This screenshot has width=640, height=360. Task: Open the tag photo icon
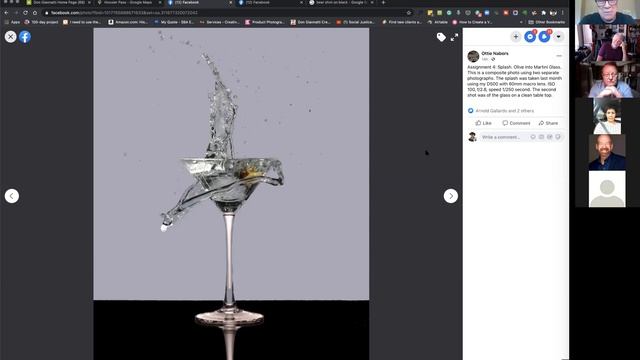[441, 37]
